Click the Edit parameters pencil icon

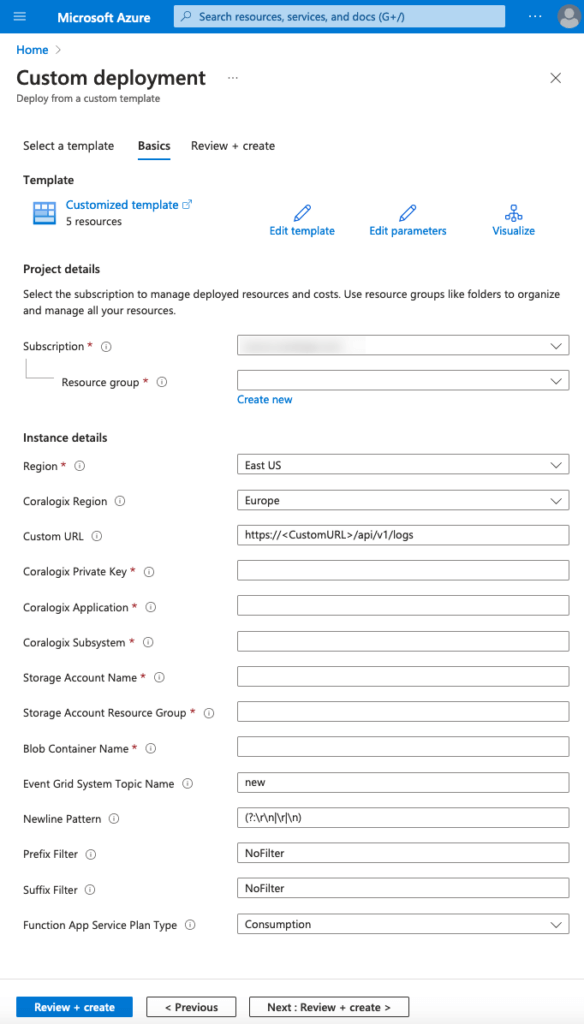(408, 213)
